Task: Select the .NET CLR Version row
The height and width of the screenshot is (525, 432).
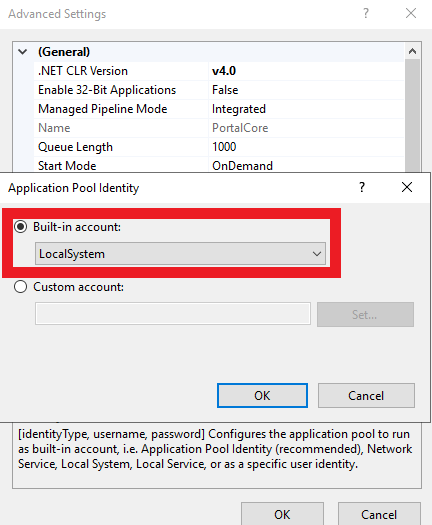Action: 219,71
